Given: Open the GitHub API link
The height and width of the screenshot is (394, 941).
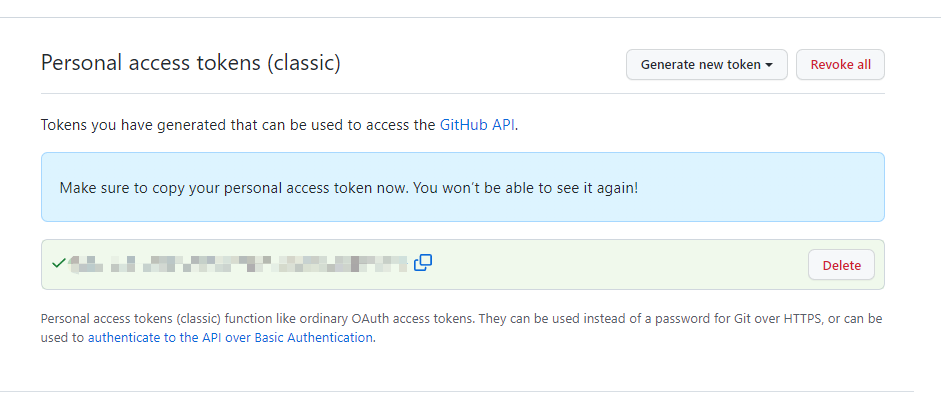Looking at the screenshot, I should point(477,125).
